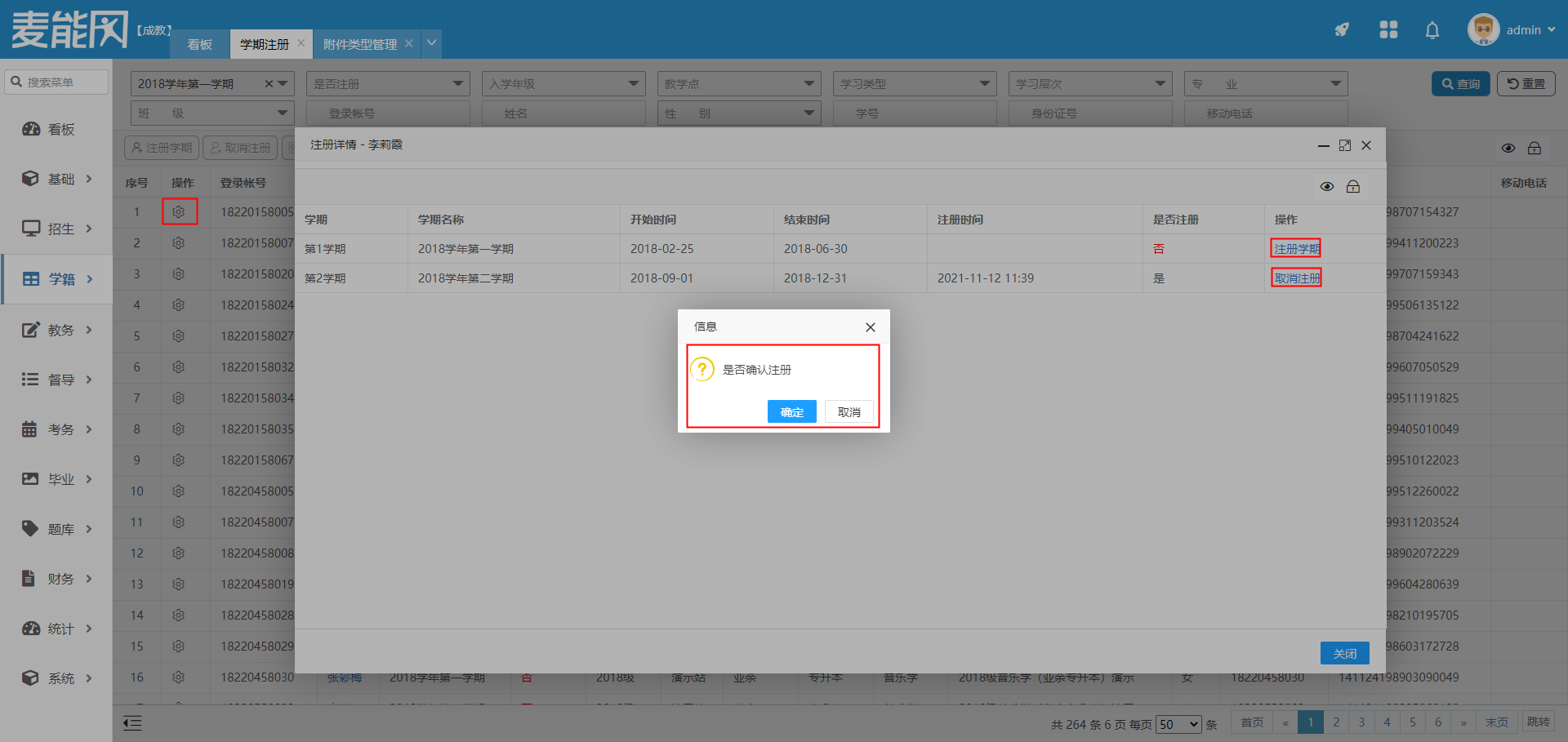Click the lock icon in dialog toolbar
The image size is (1568, 742).
(1353, 187)
